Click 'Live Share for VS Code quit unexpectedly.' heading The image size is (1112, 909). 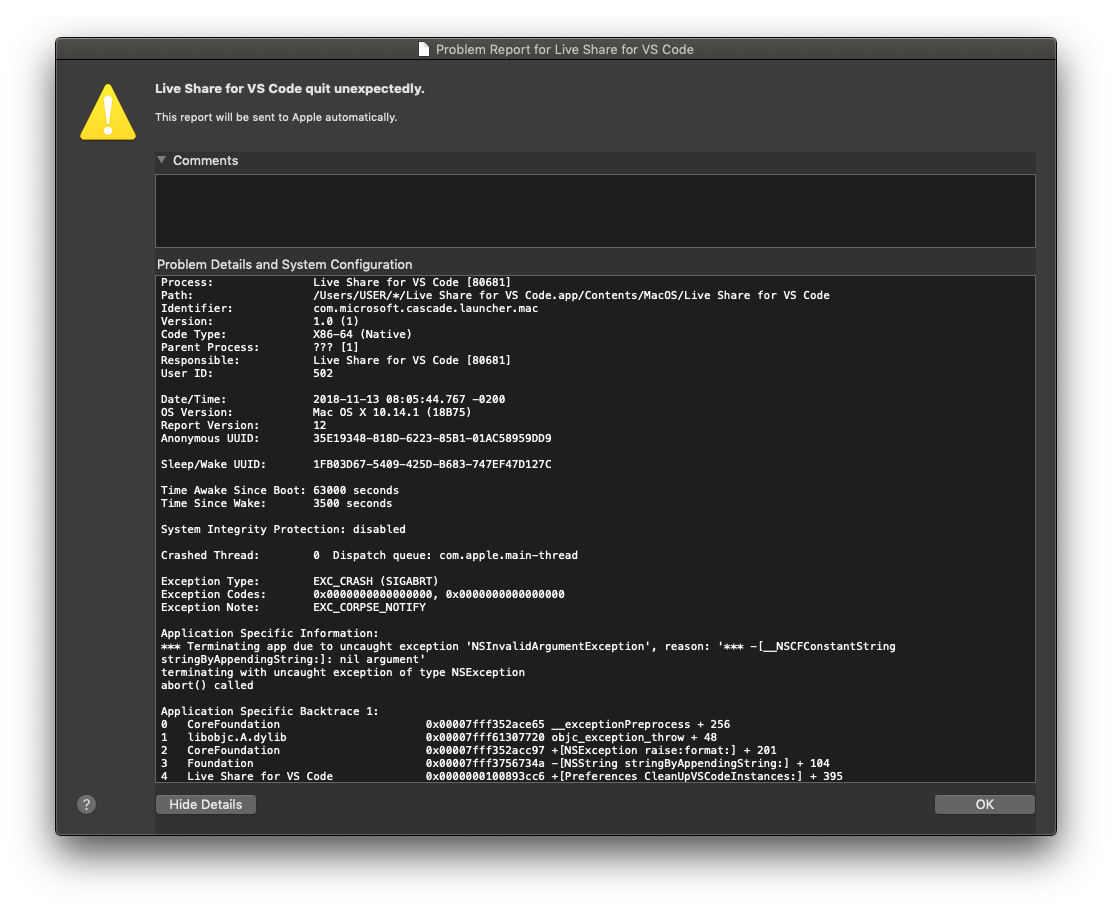290,89
